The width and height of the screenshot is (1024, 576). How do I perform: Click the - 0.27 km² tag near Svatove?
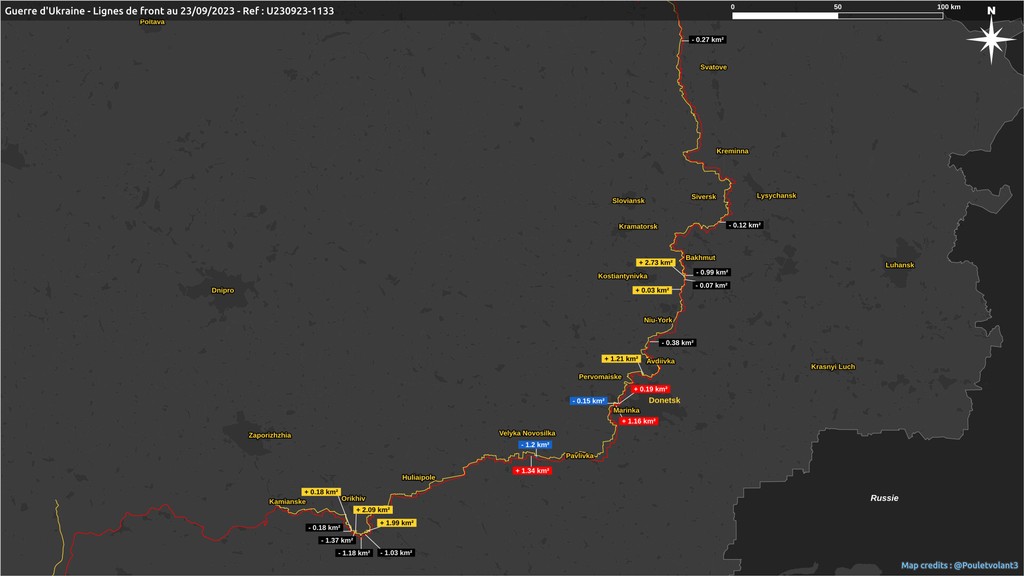click(708, 40)
